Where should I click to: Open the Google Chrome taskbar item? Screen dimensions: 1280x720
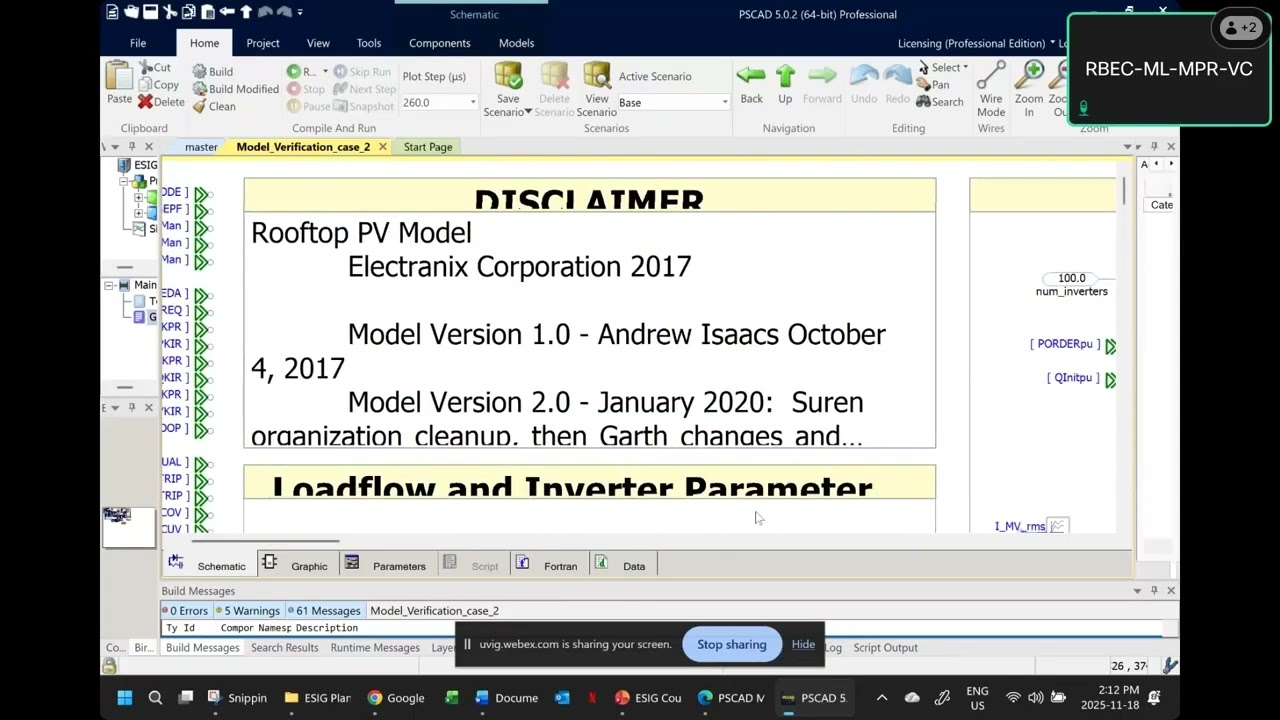(x=396, y=698)
